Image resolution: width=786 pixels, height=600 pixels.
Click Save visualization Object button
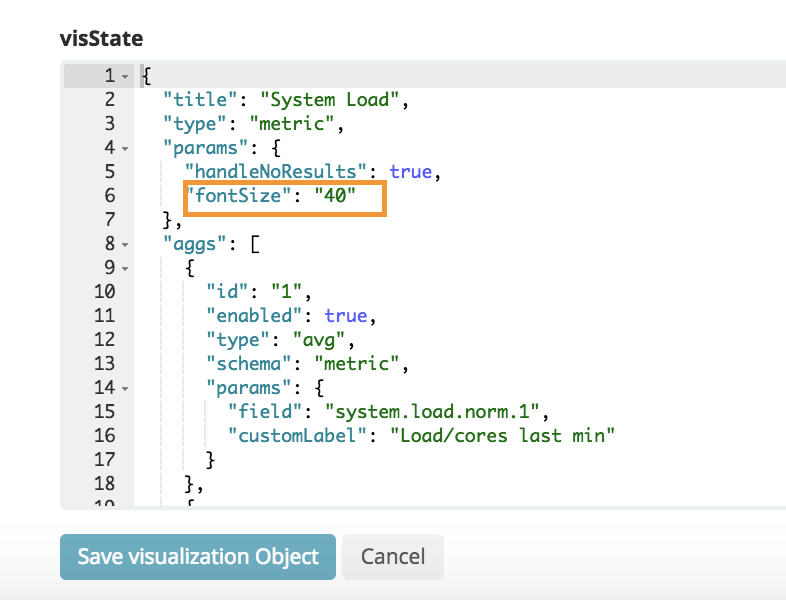tap(198, 557)
